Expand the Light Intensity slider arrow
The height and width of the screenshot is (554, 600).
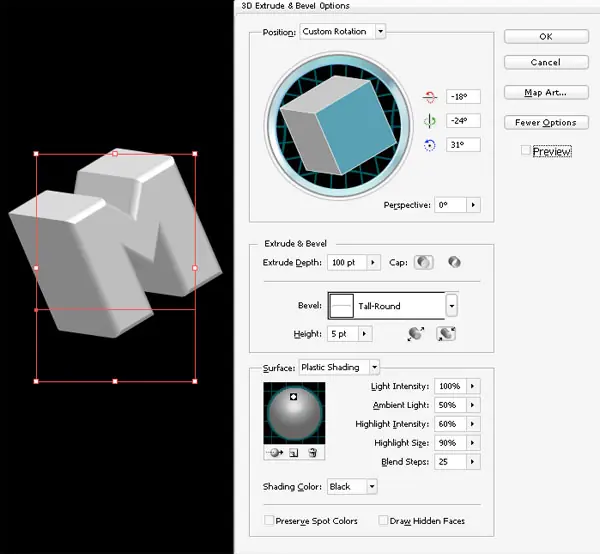point(473,386)
